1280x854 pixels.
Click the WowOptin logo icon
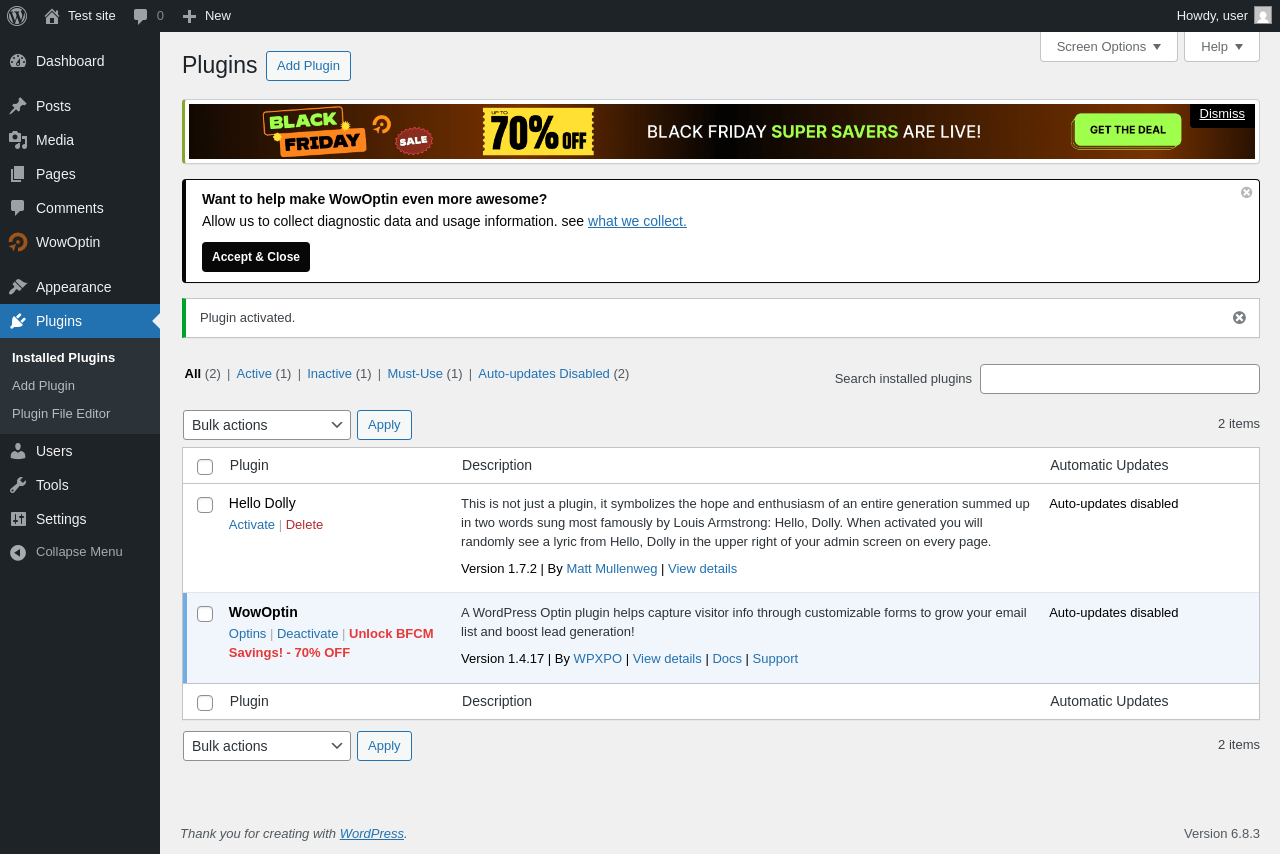click(18, 242)
